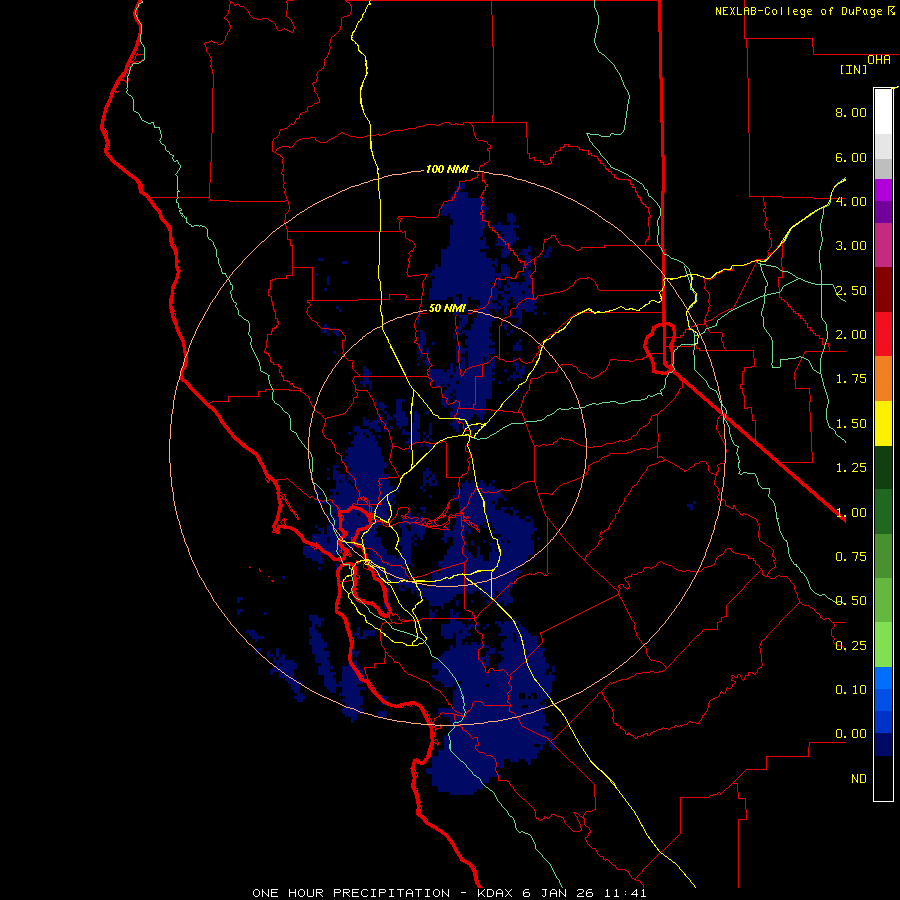900x900 pixels.
Task: Click the 2.50 legend value
Action: coord(851,290)
